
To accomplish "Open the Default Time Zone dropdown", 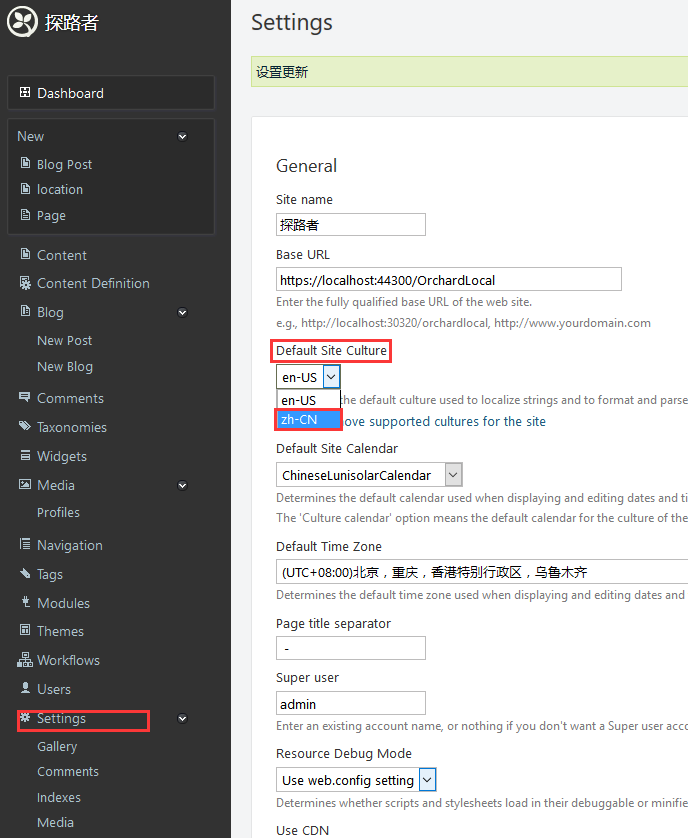I will (x=482, y=572).
